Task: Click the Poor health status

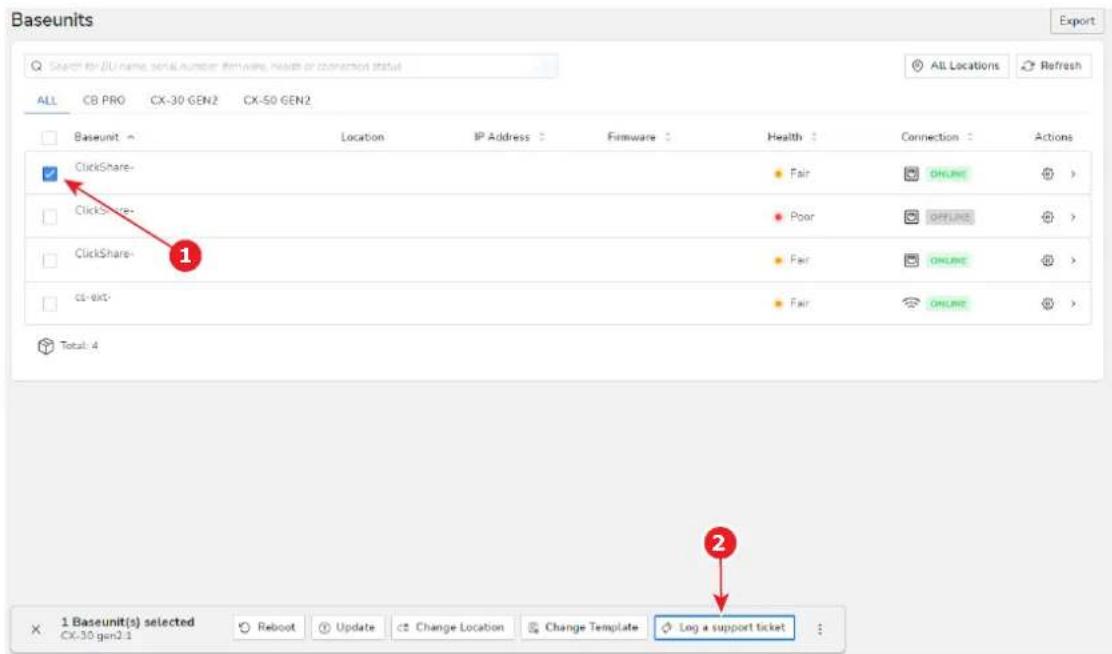Action: (794, 217)
